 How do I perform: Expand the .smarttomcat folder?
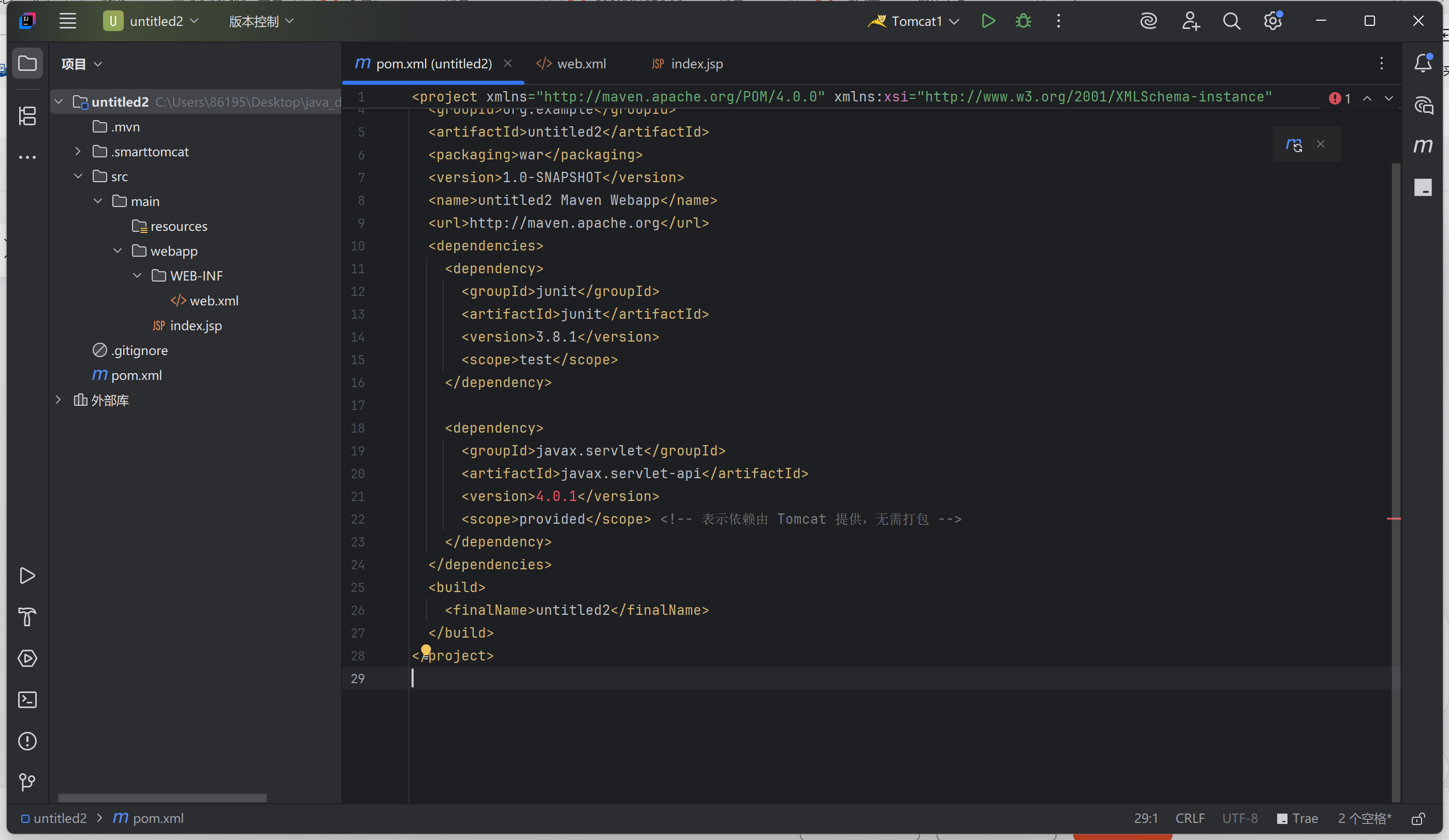(78, 151)
